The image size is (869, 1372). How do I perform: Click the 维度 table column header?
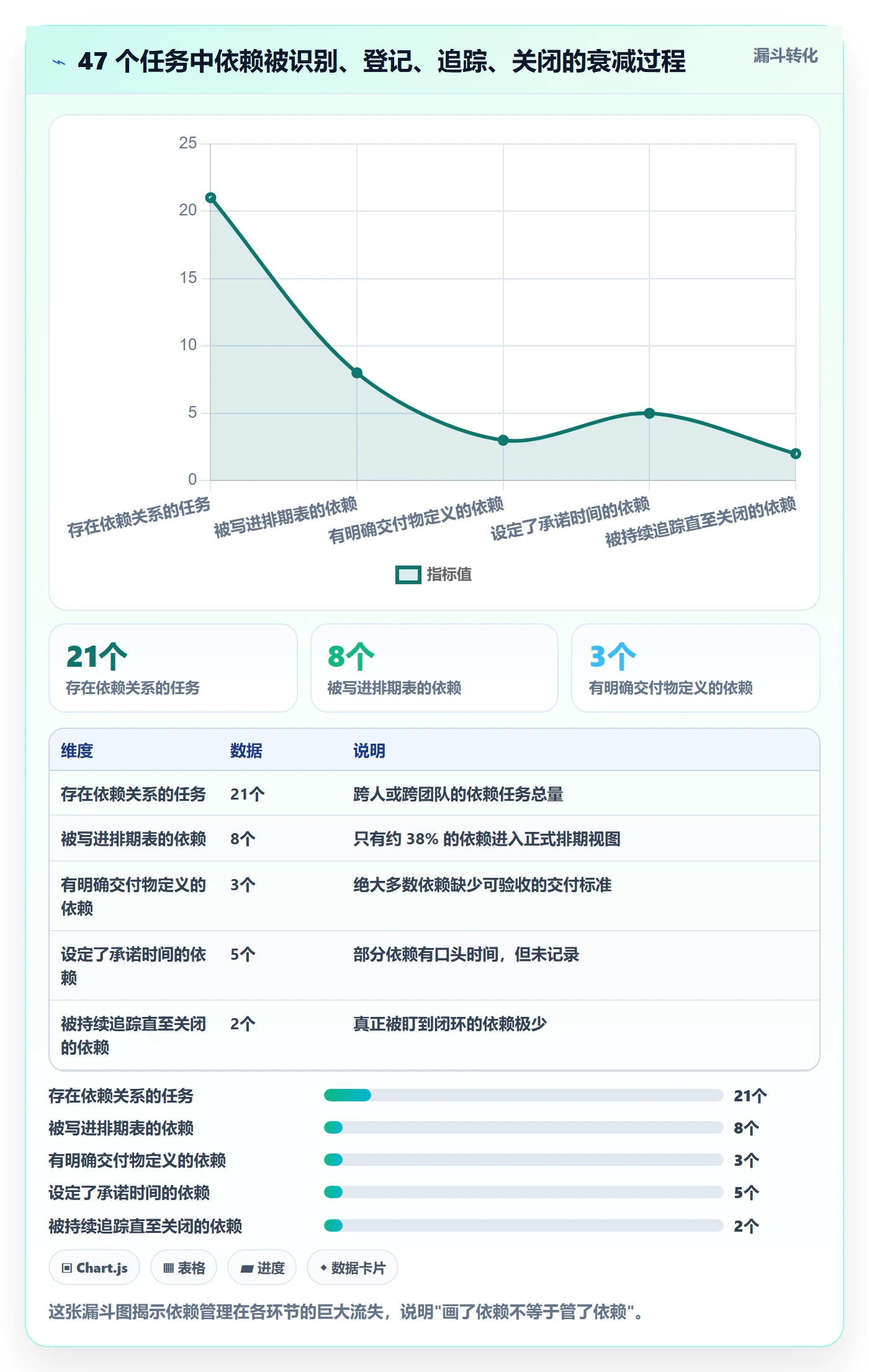pos(77,751)
